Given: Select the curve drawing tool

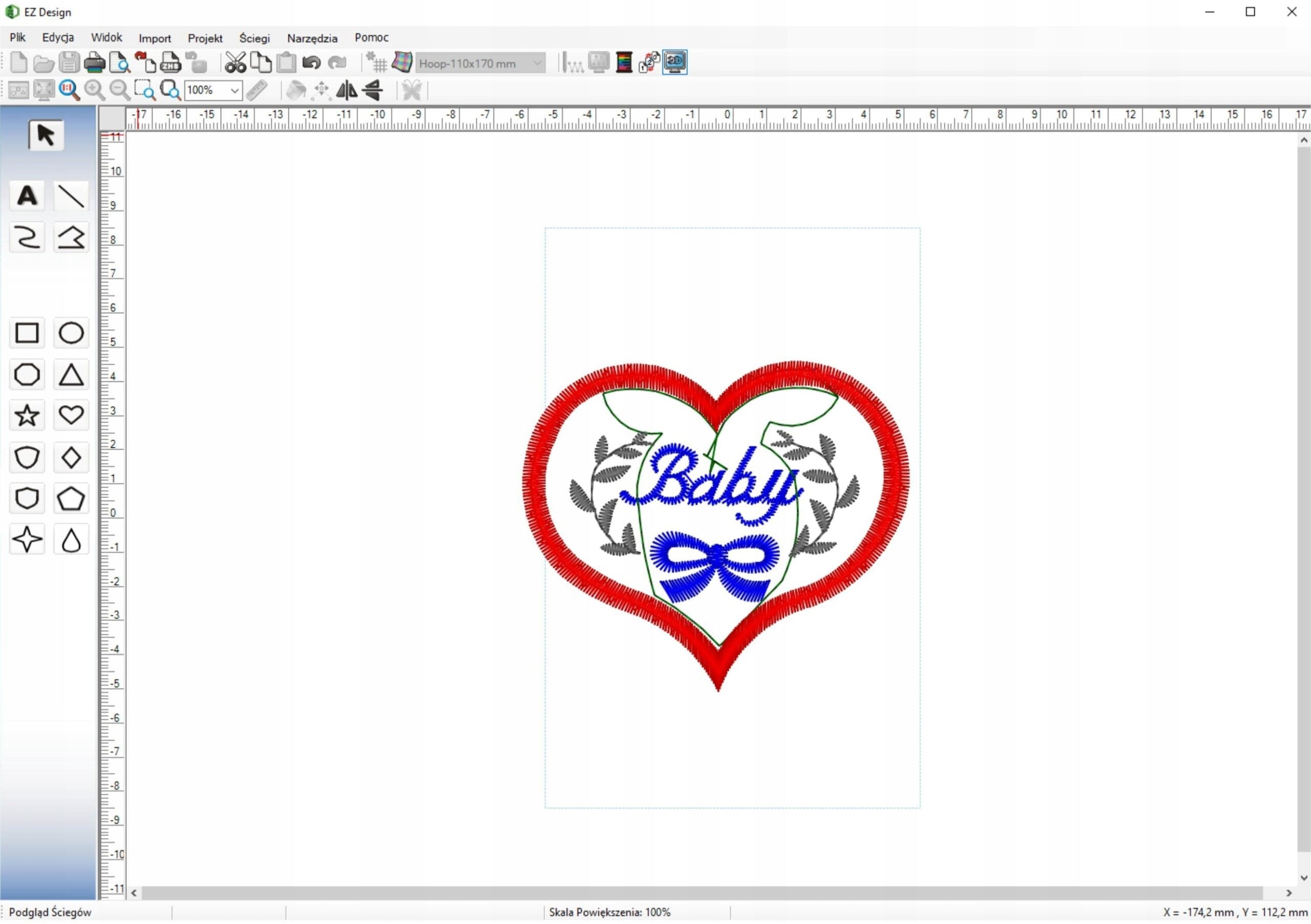Looking at the screenshot, I should click(27, 238).
